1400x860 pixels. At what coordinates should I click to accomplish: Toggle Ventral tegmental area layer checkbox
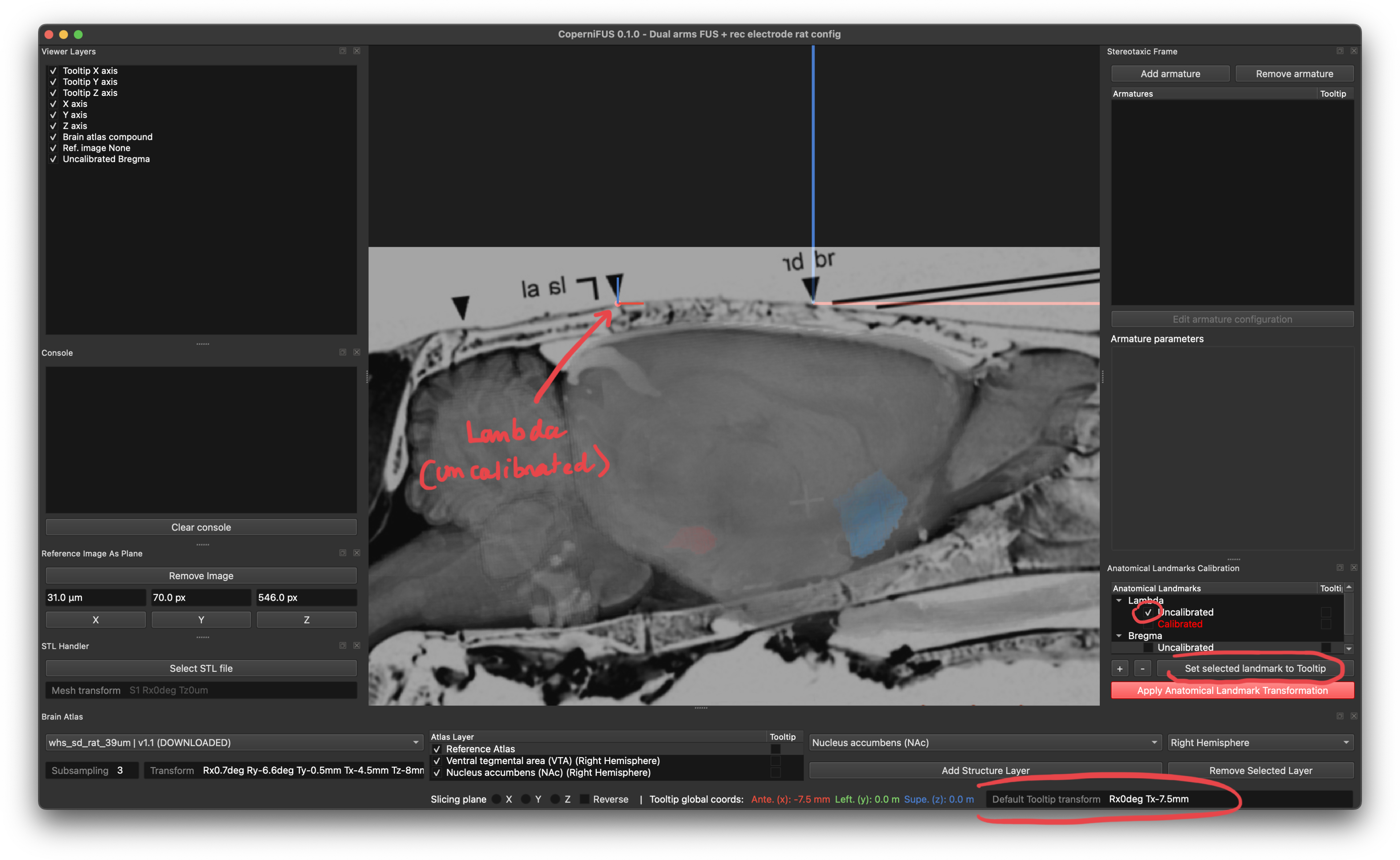pos(437,761)
